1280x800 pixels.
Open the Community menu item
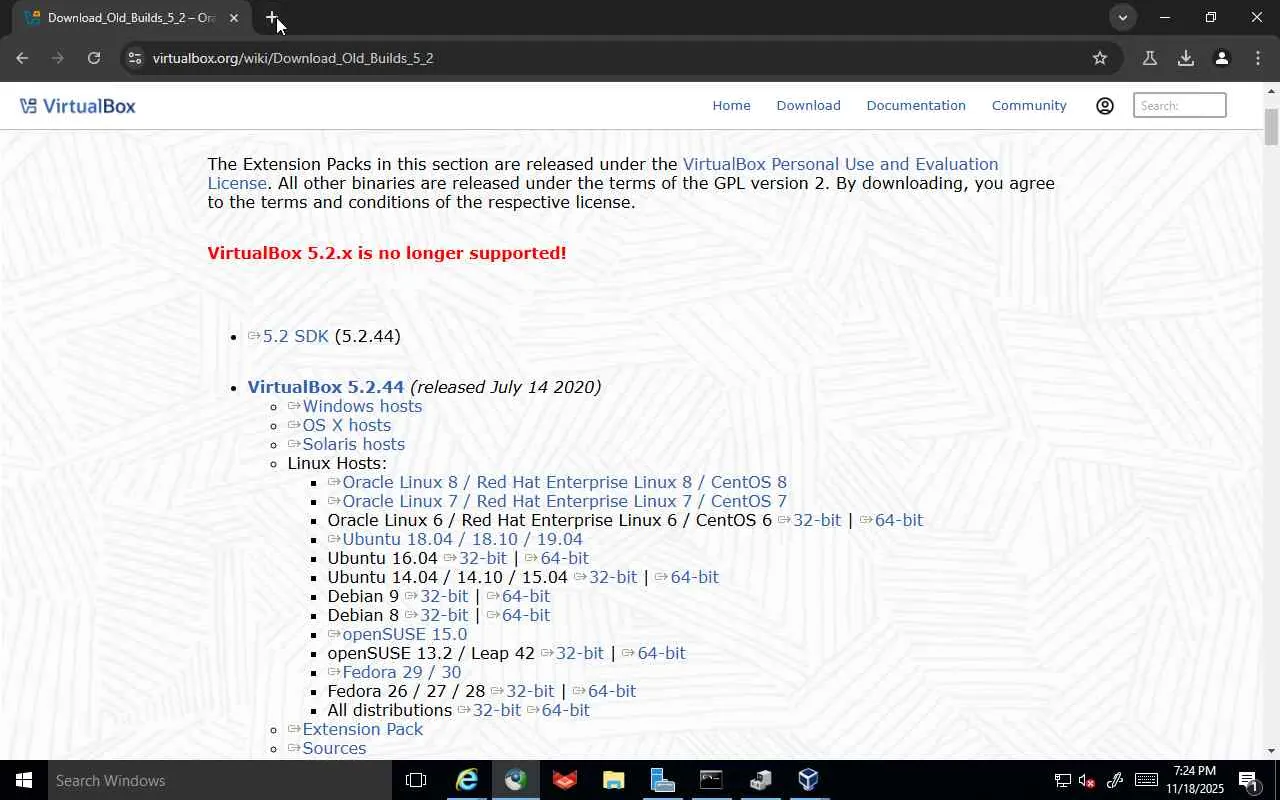click(x=1029, y=105)
